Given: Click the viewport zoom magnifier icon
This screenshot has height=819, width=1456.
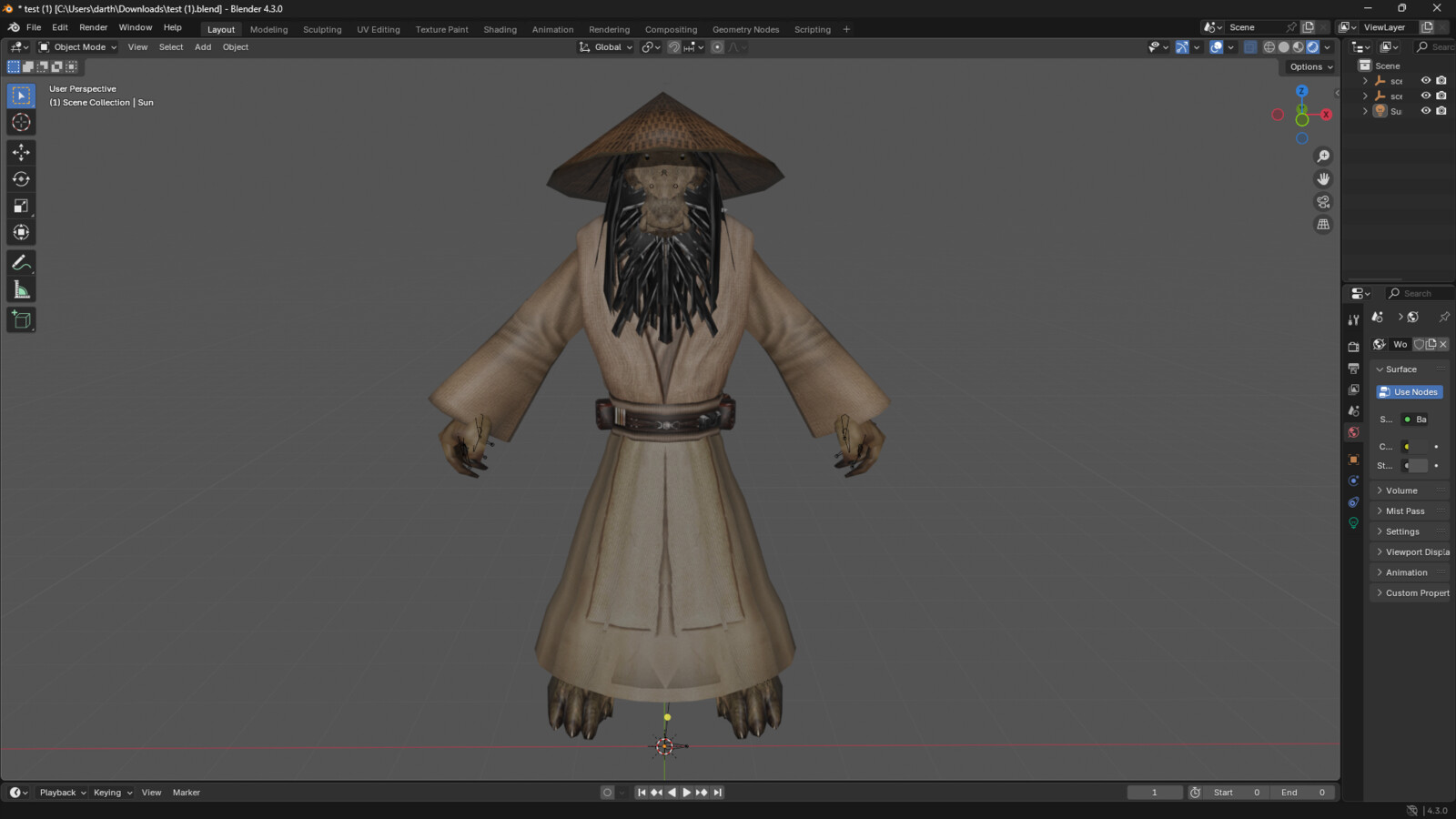Looking at the screenshot, I should click(x=1323, y=157).
